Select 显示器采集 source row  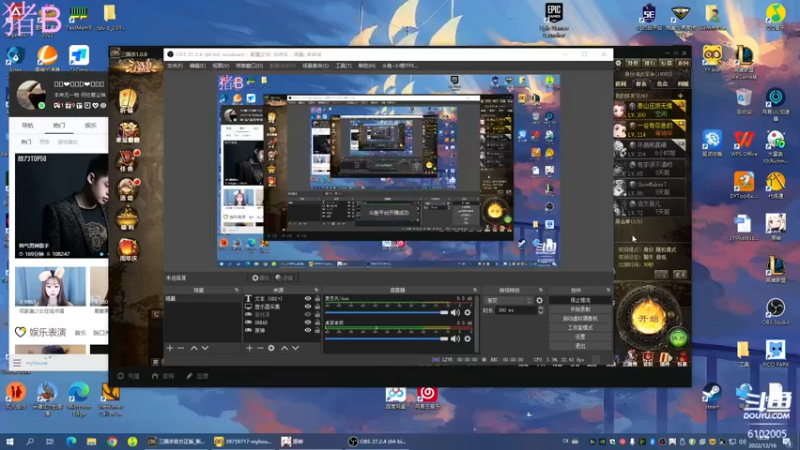(282, 307)
